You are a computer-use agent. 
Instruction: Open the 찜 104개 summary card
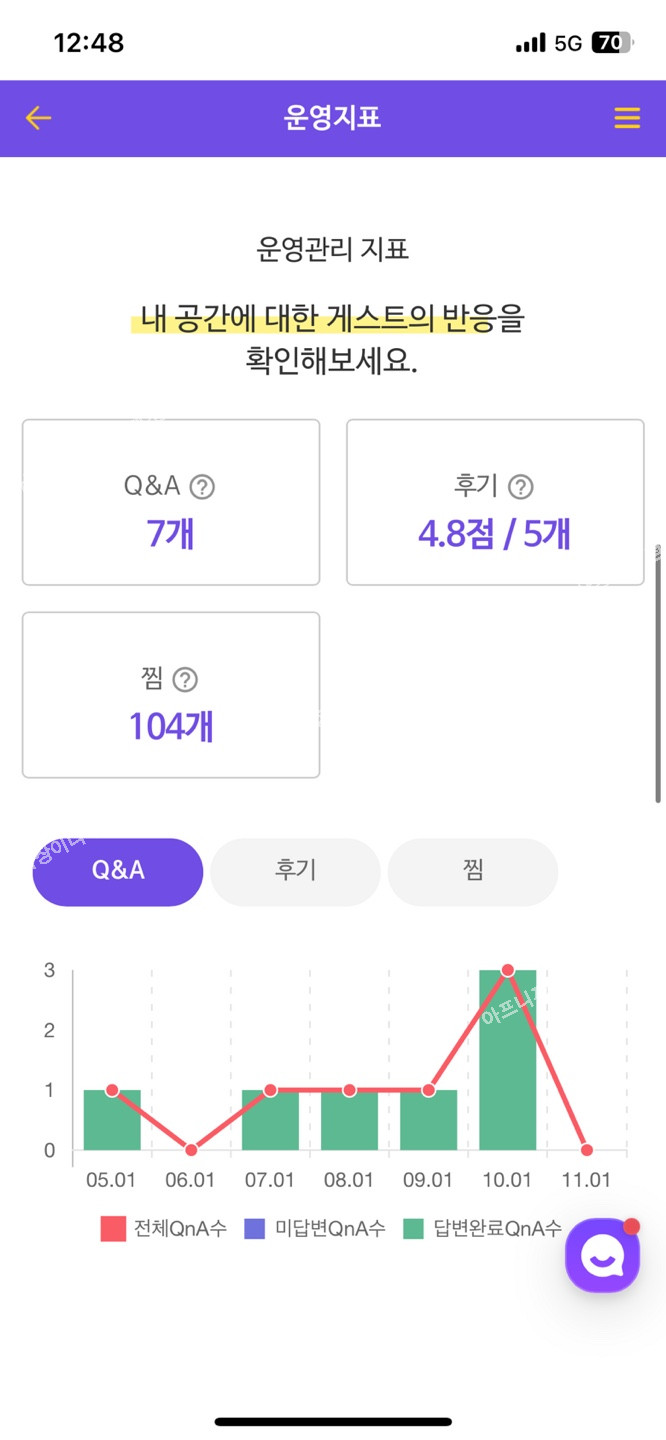[x=171, y=695]
